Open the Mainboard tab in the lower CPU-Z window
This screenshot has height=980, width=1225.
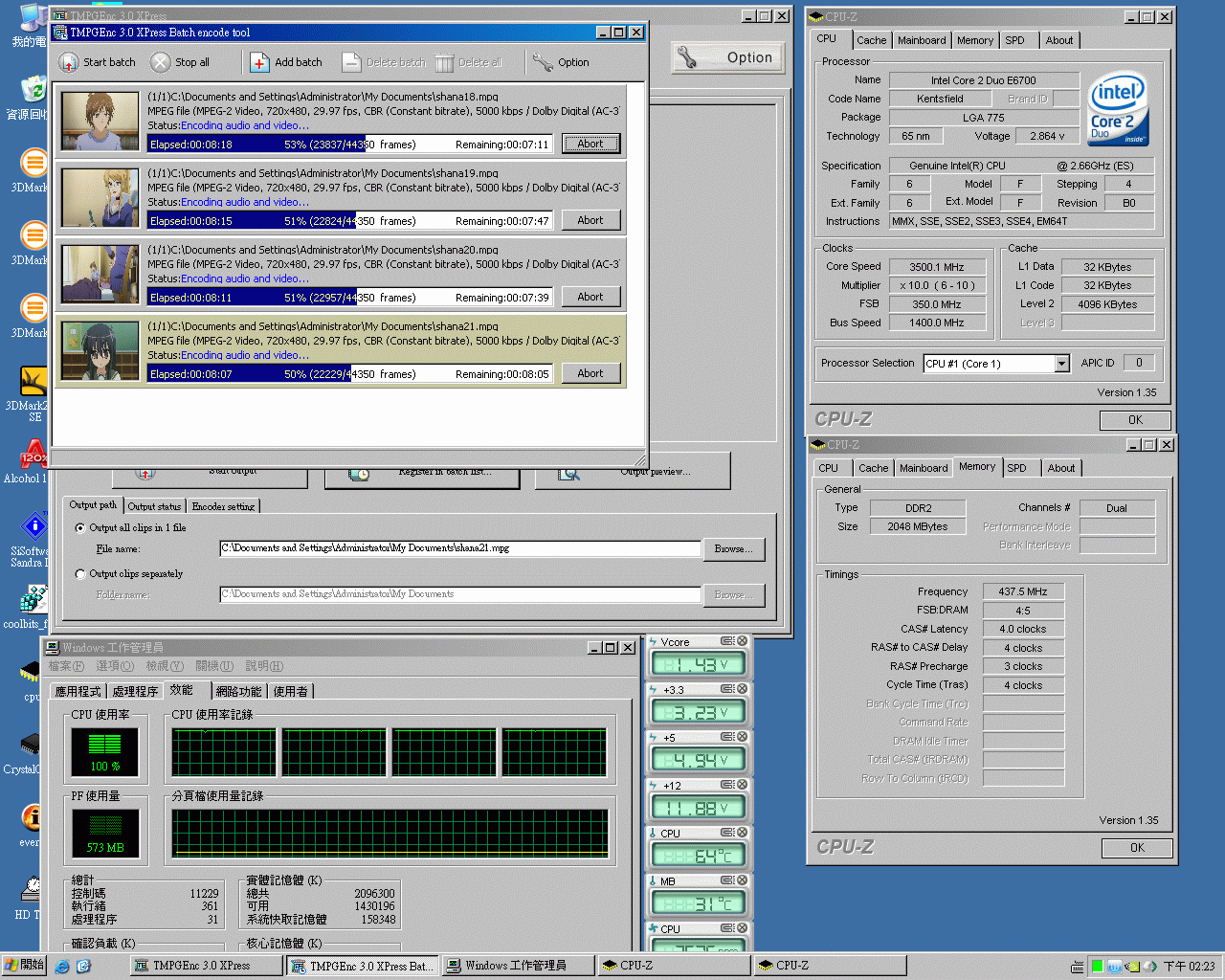pyautogui.click(x=924, y=468)
